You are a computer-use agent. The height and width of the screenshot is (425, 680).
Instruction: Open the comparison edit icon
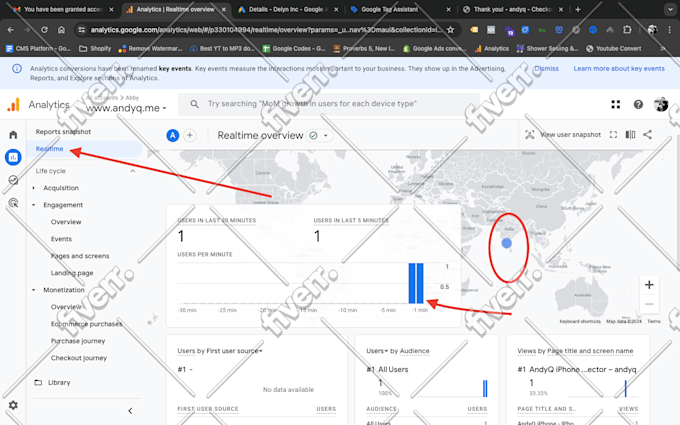(630, 135)
